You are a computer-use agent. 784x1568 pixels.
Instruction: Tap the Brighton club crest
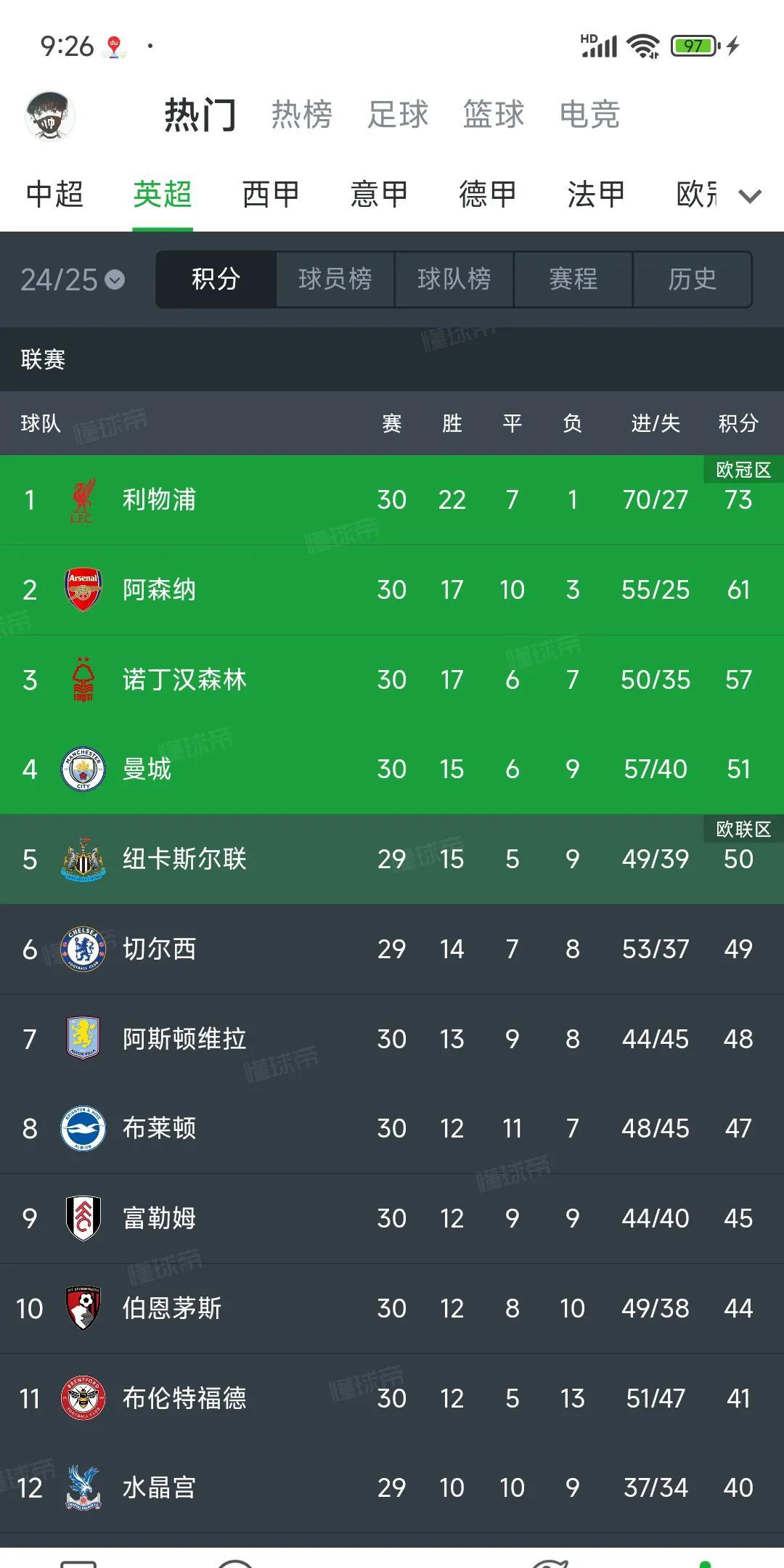coord(83,1129)
